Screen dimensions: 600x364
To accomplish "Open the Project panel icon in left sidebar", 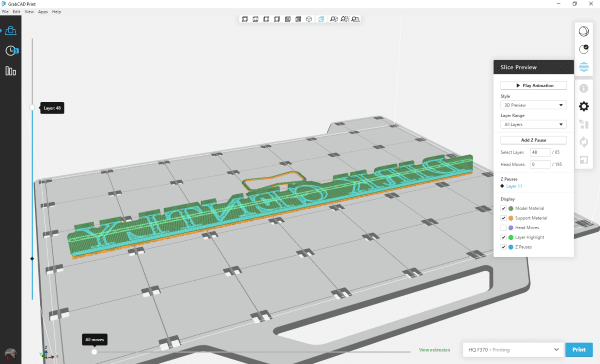I will point(11,31).
